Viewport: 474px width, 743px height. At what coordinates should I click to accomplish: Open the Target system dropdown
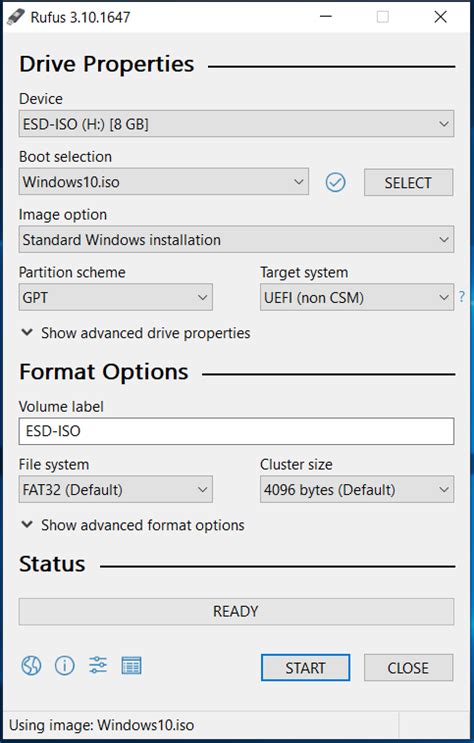coord(357,297)
